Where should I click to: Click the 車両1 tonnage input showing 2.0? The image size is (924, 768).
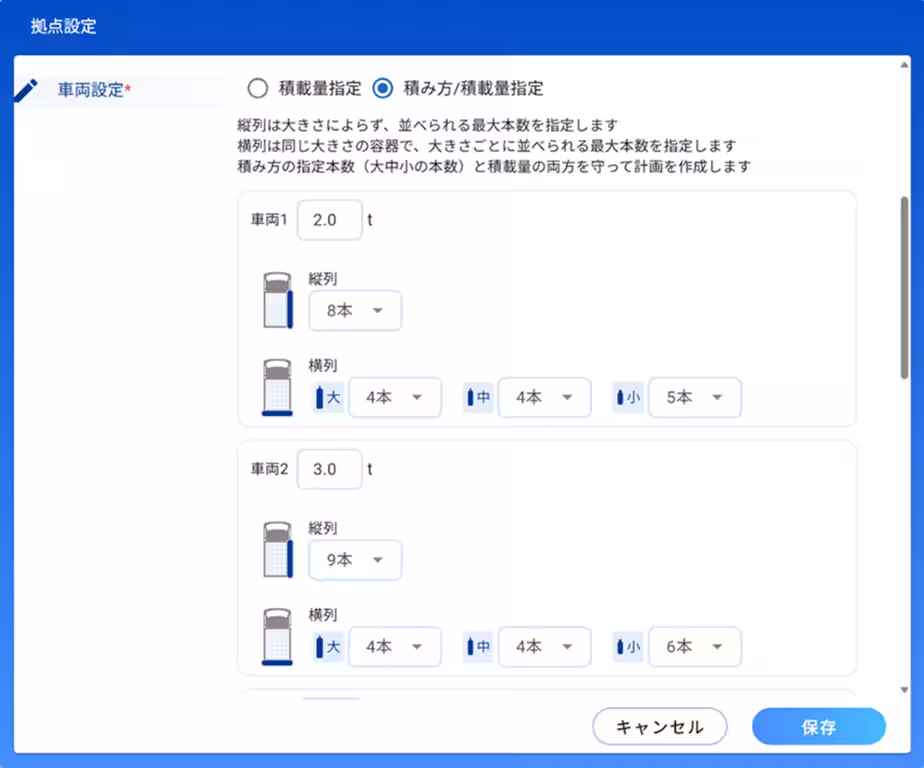click(x=330, y=220)
